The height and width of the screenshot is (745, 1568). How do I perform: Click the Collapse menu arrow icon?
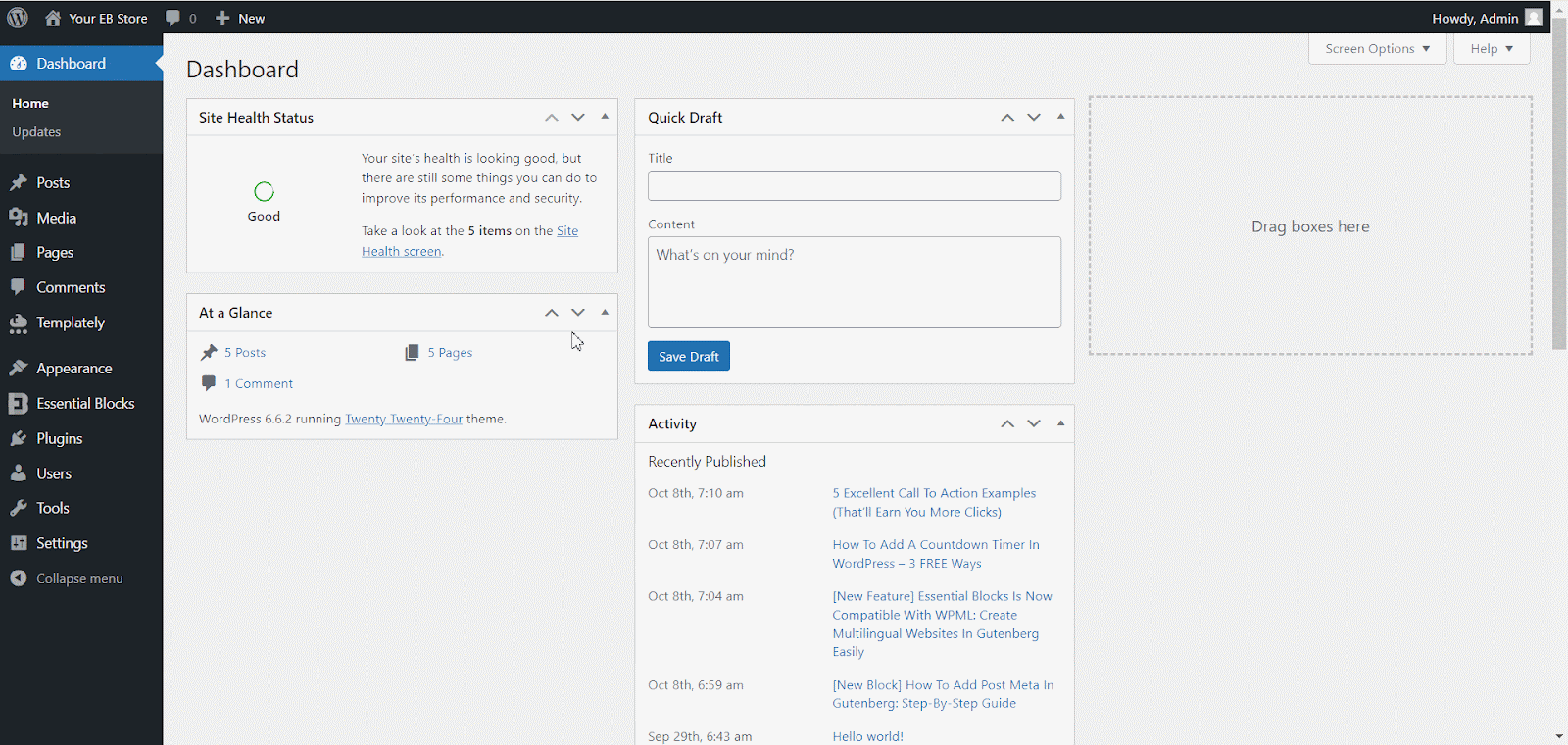click(19, 578)
